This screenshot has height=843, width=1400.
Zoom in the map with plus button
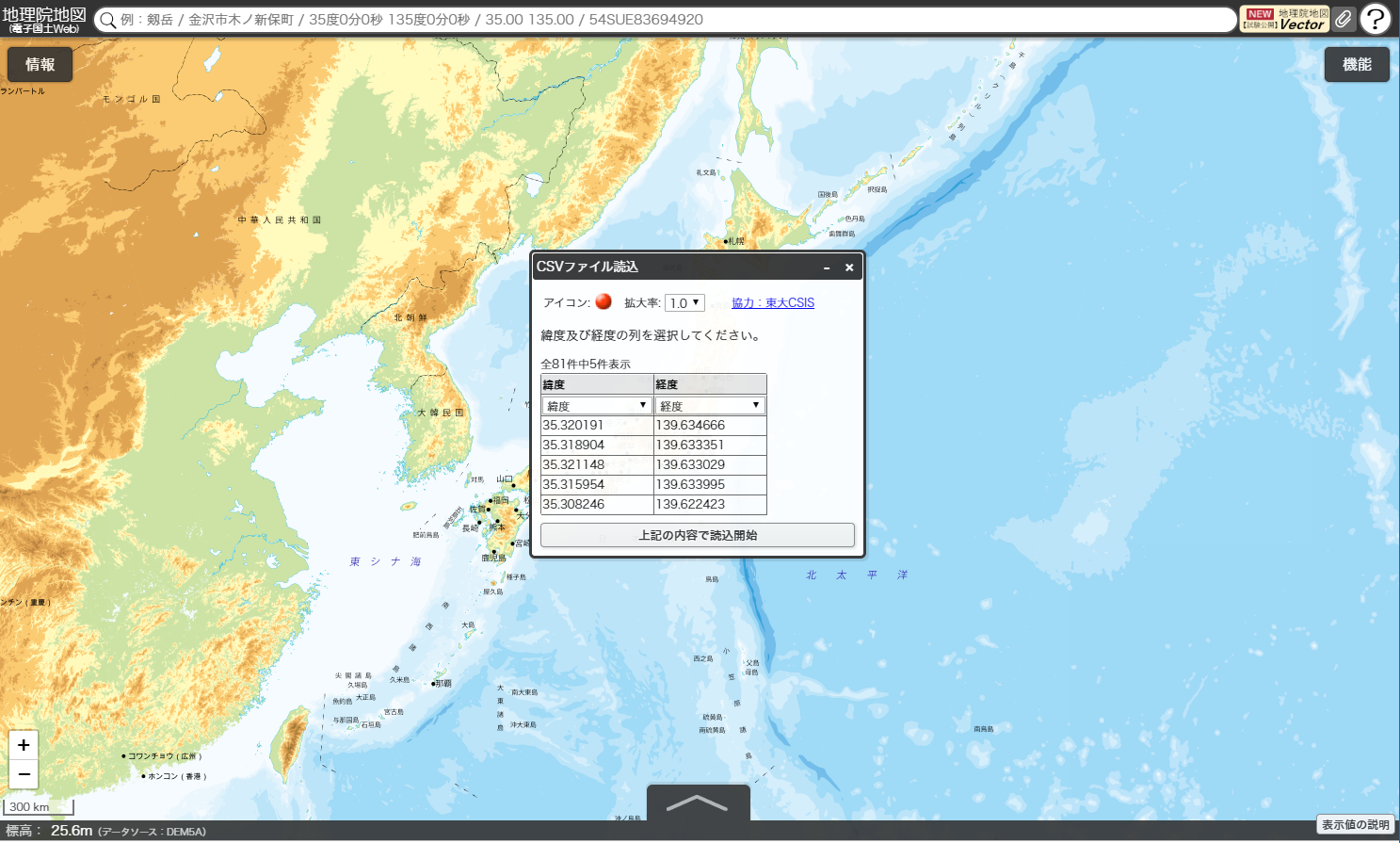coord(24,745)
